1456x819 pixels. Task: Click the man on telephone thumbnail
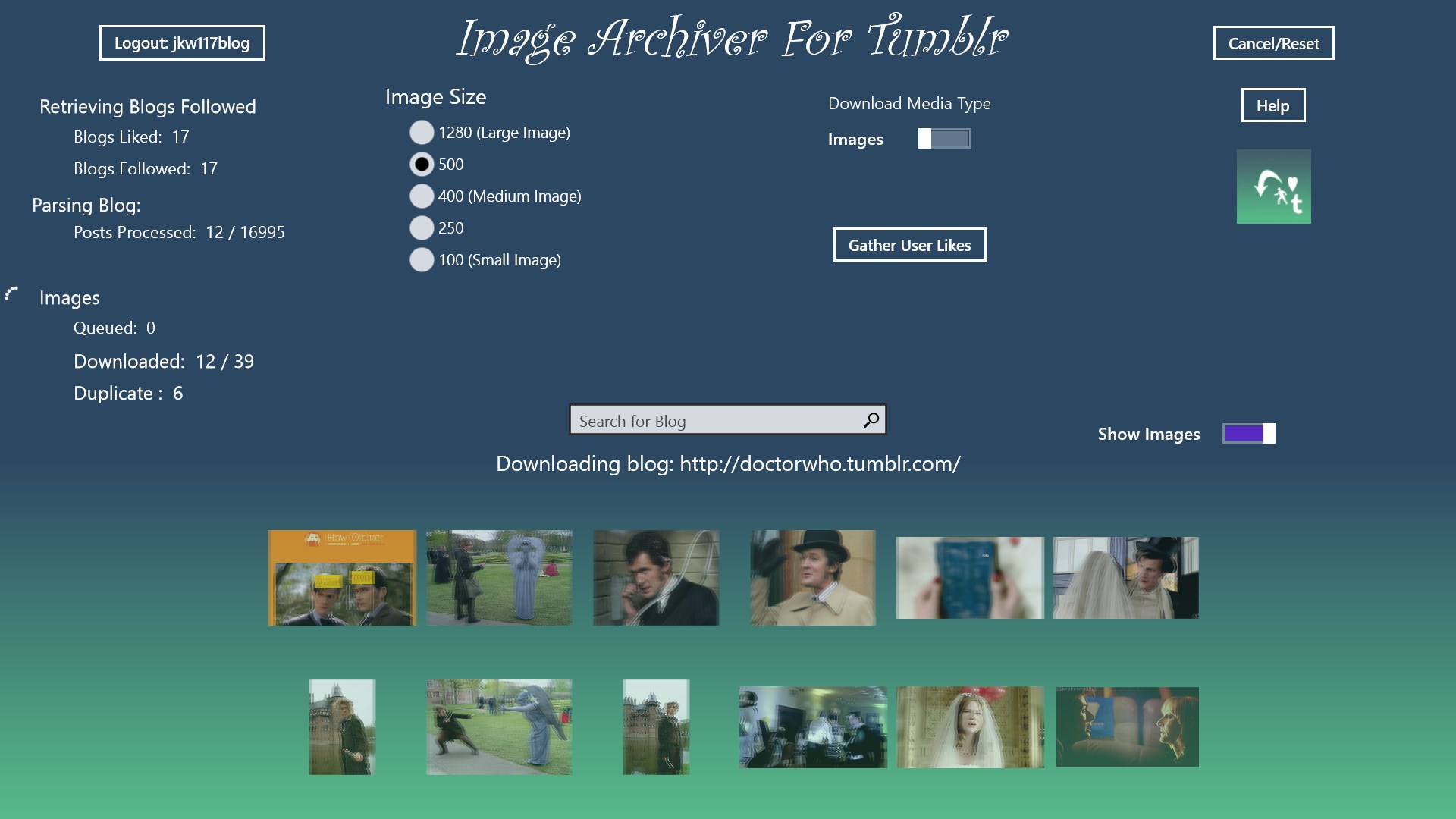point(656,578)
